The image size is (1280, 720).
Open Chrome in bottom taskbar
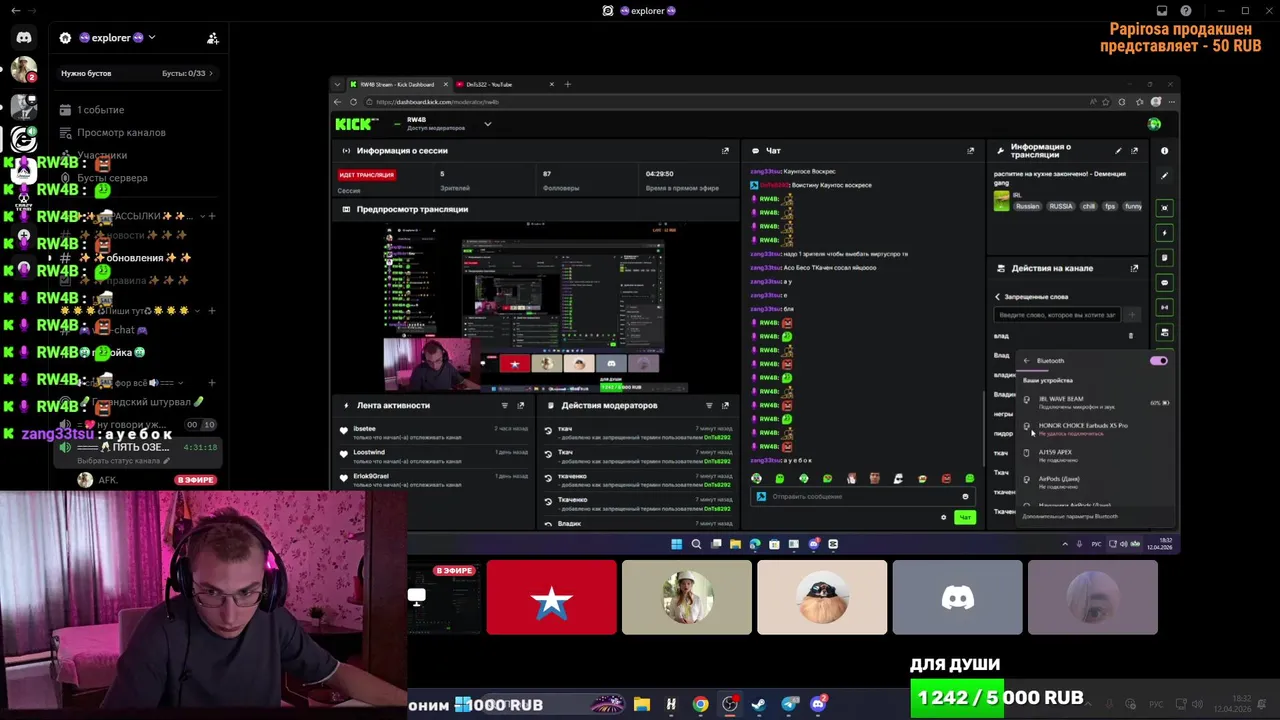tap(701, 704)
